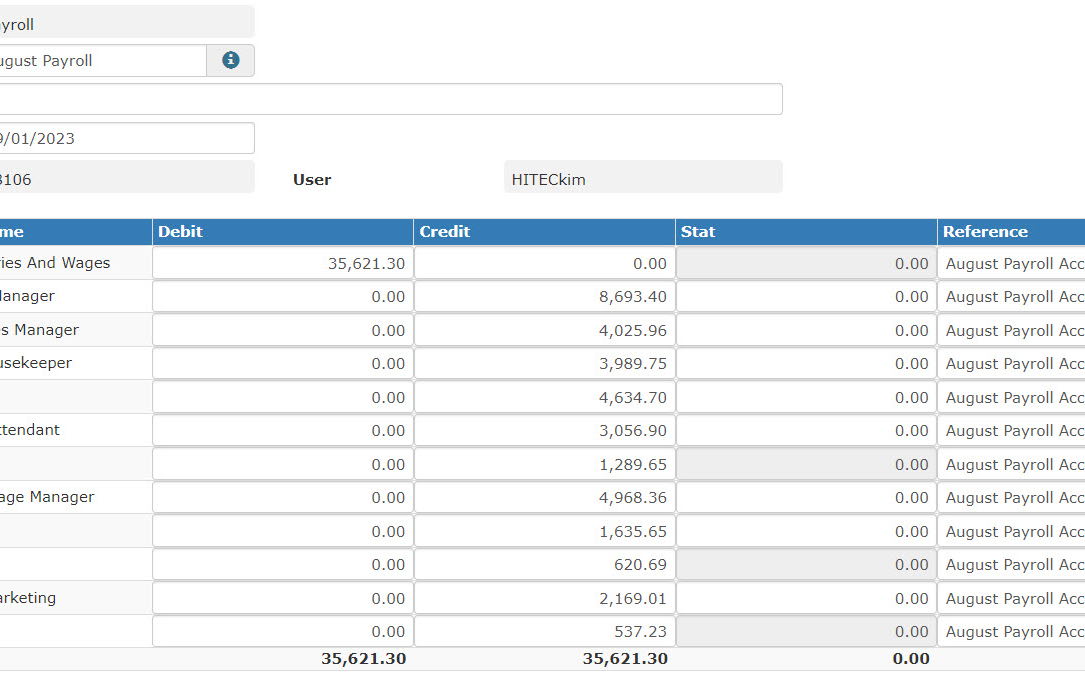Click the 3,989.75 credit cell
Image resolution: width=1085 pixels, height=677 pixels.
[544, 364]
